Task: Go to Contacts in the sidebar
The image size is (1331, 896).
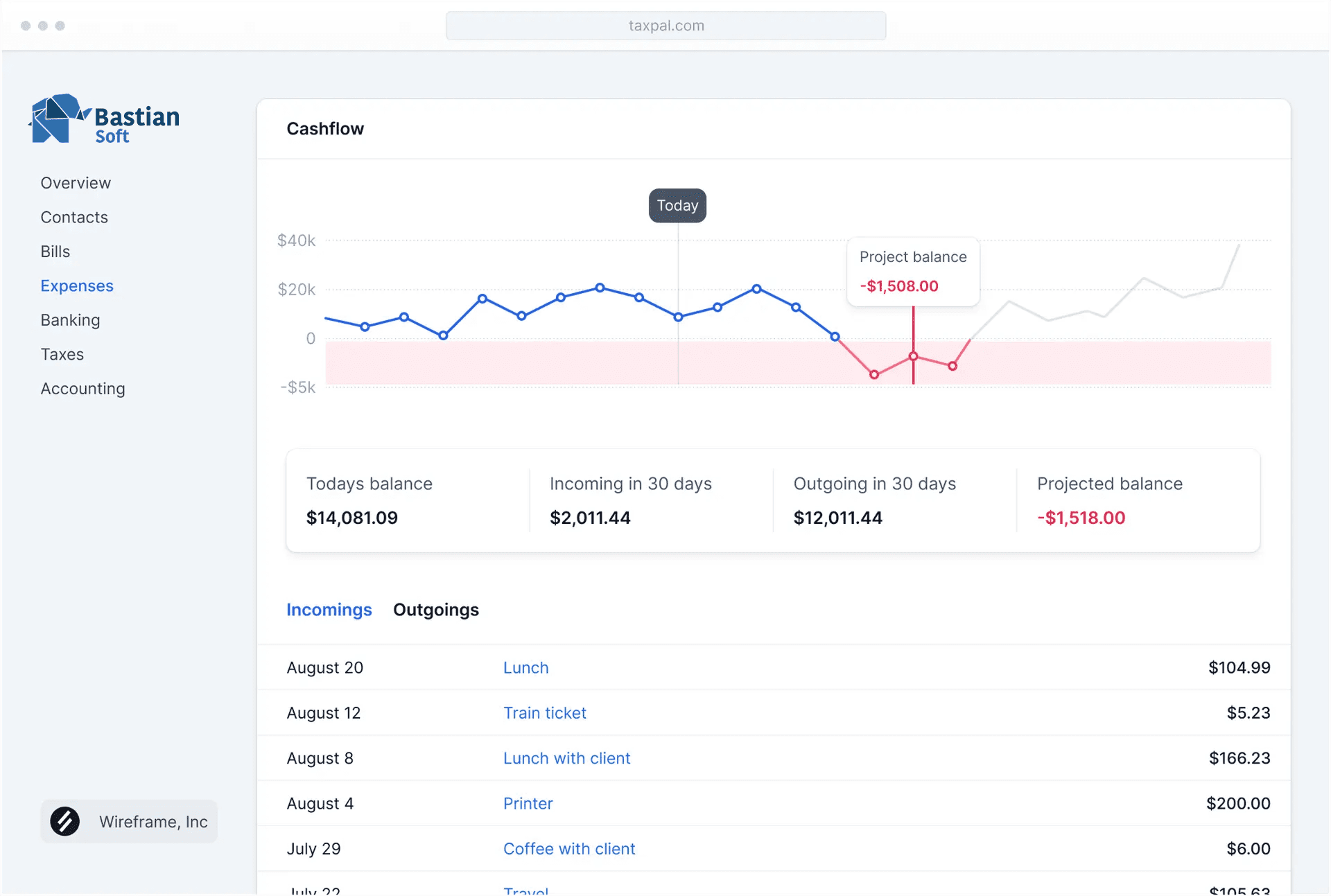Action: 74,218
